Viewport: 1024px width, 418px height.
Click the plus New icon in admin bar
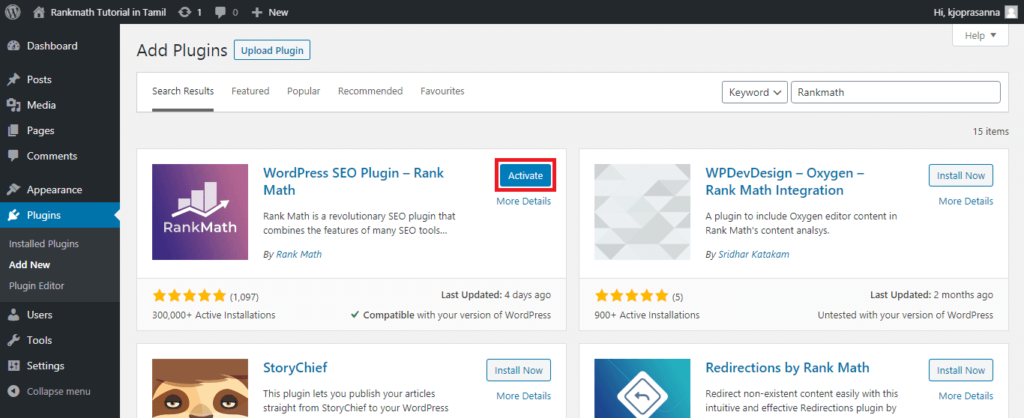257,12
